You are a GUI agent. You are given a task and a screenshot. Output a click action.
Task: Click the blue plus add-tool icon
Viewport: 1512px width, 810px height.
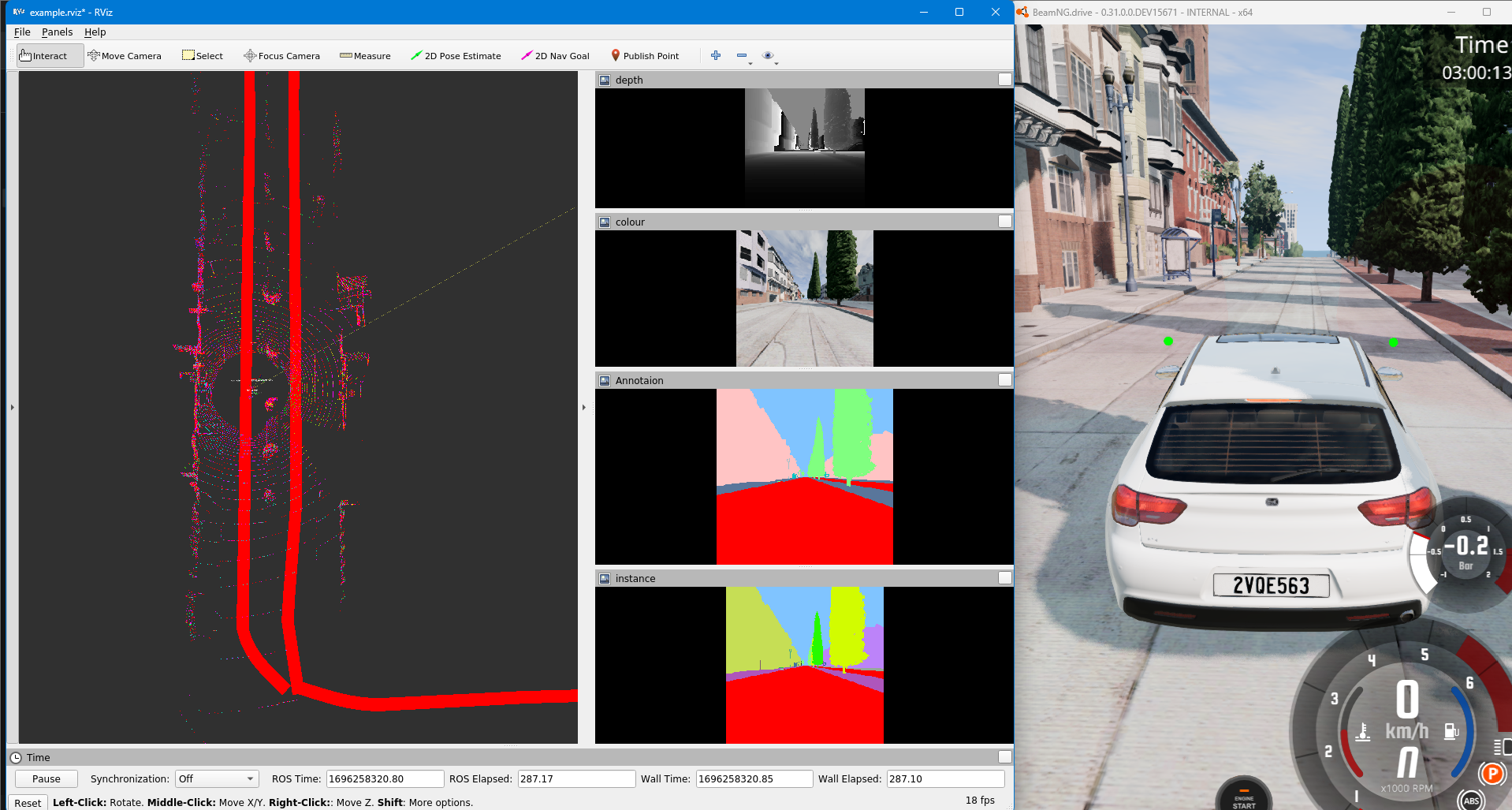click(716, 55)
